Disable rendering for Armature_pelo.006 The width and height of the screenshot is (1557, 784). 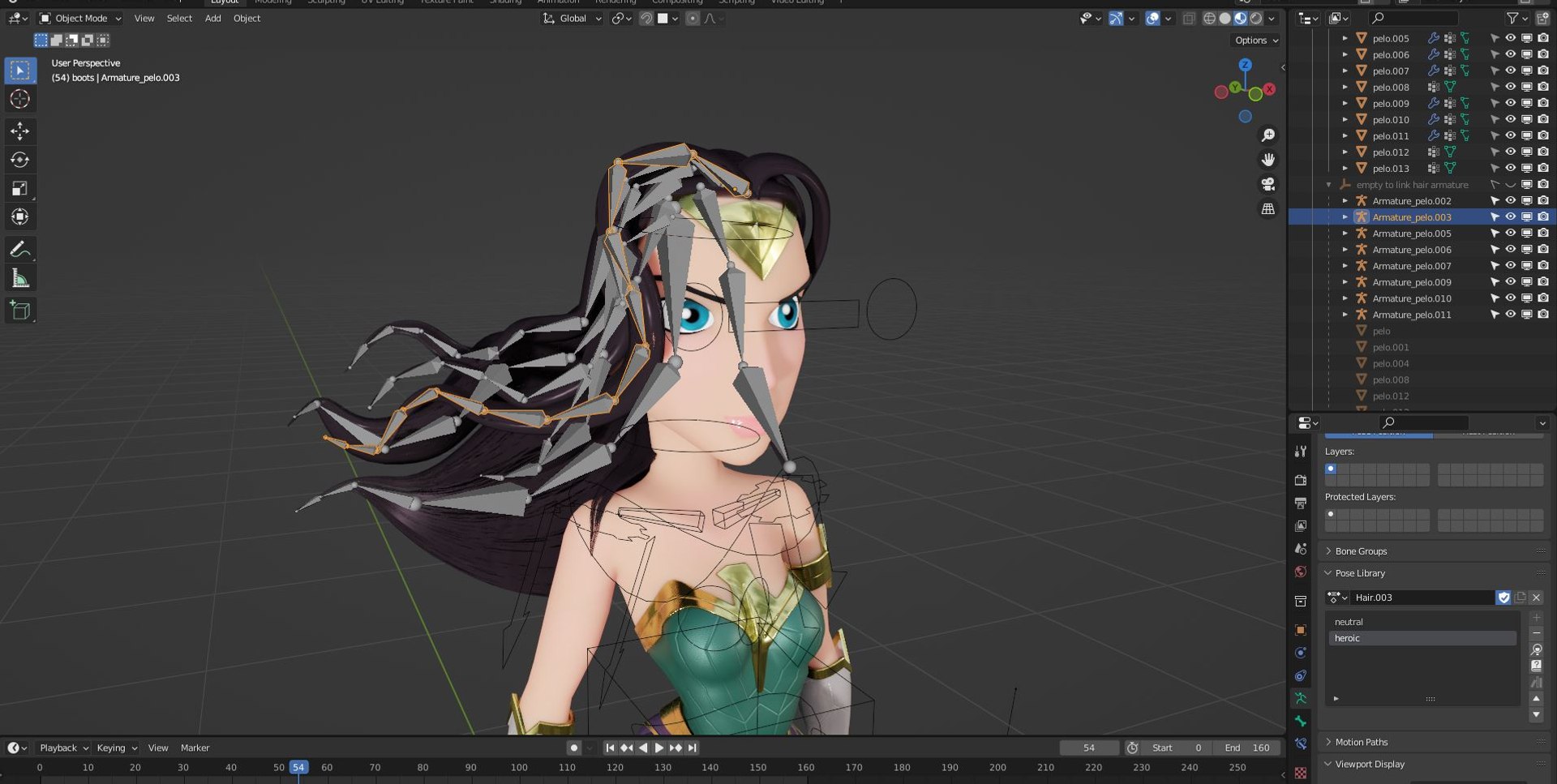[1542, 249]
